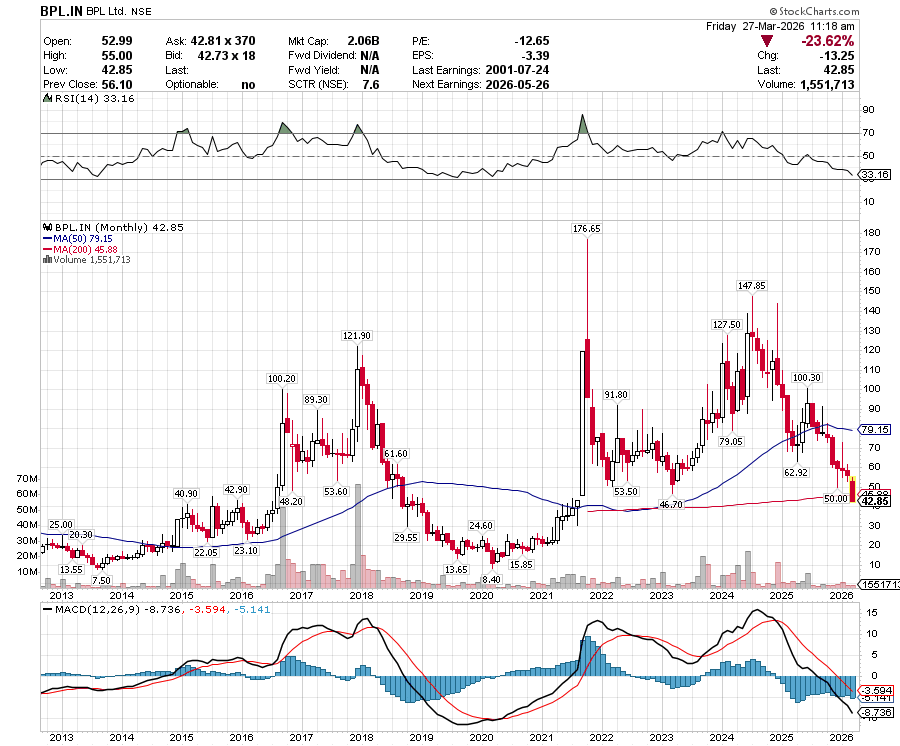Click the MA(50) 79.15 legend text

(83, 239)
